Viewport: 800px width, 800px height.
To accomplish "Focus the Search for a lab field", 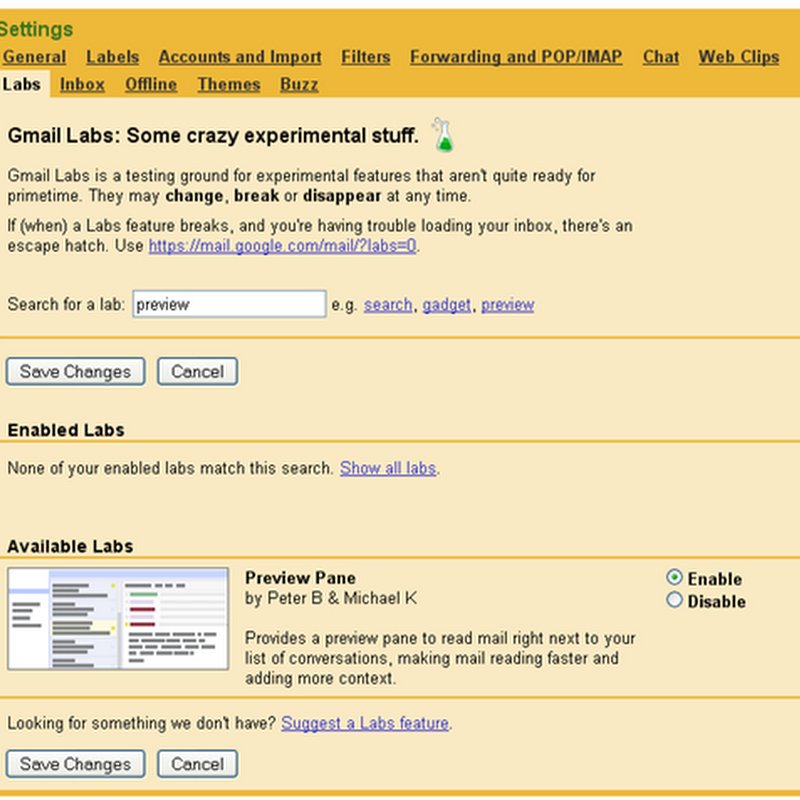I will tap(230, 304).
